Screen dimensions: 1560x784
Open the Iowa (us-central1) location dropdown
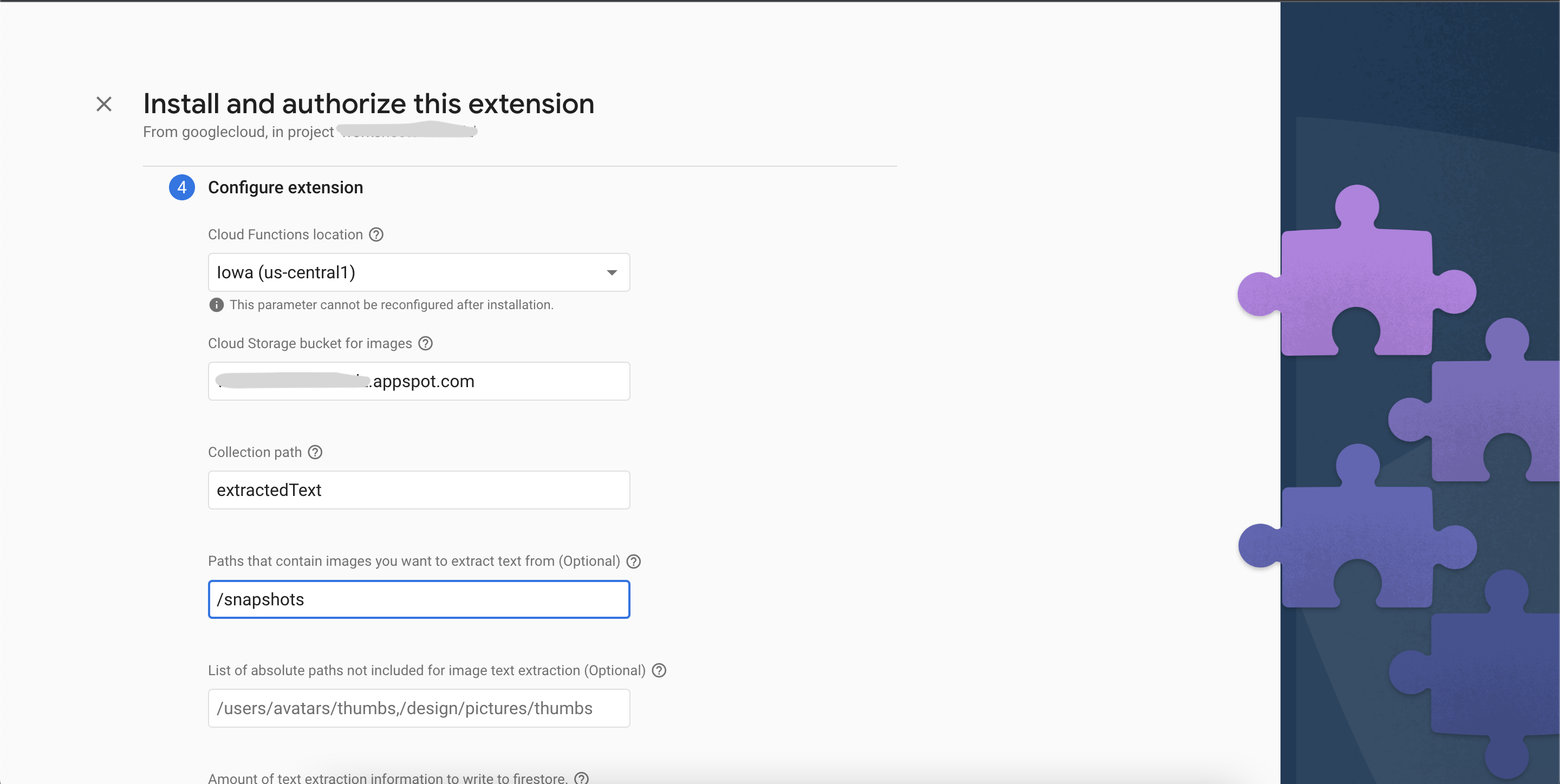(x=419, y=272)
